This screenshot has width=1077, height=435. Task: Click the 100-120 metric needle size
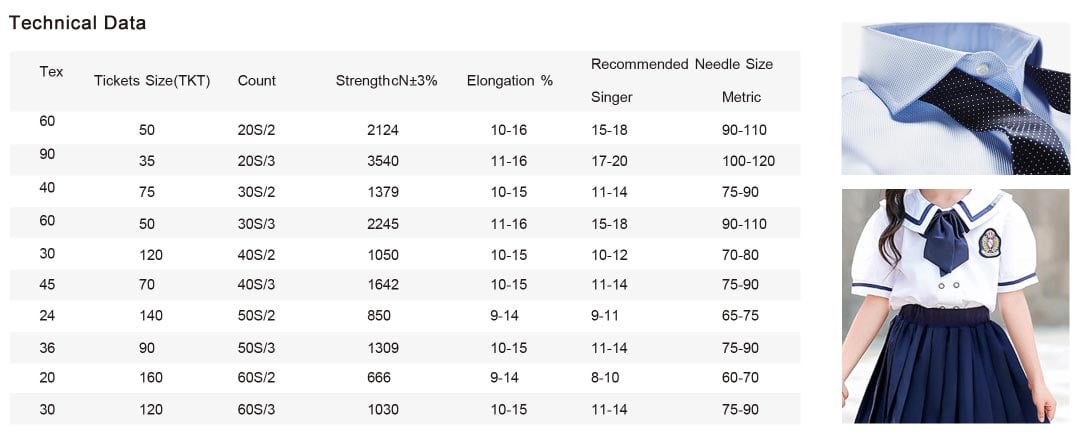tap(748, 161)
